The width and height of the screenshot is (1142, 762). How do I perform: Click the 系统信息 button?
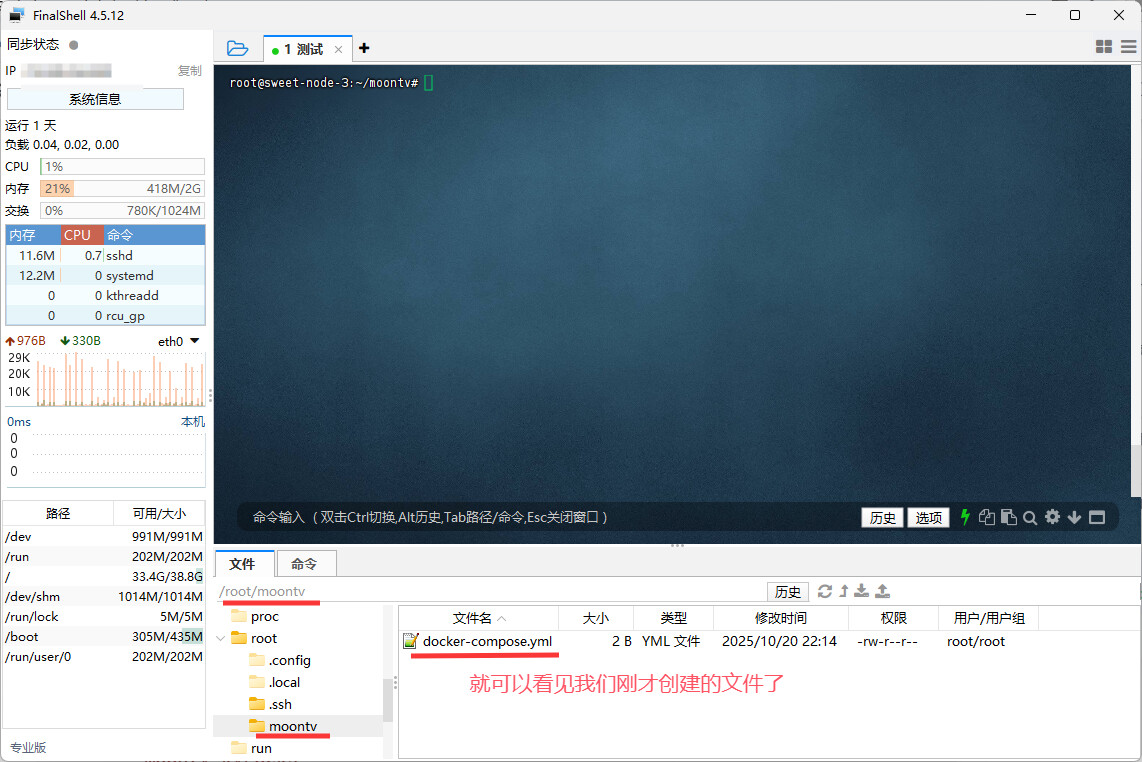click(x=95, y=99)
